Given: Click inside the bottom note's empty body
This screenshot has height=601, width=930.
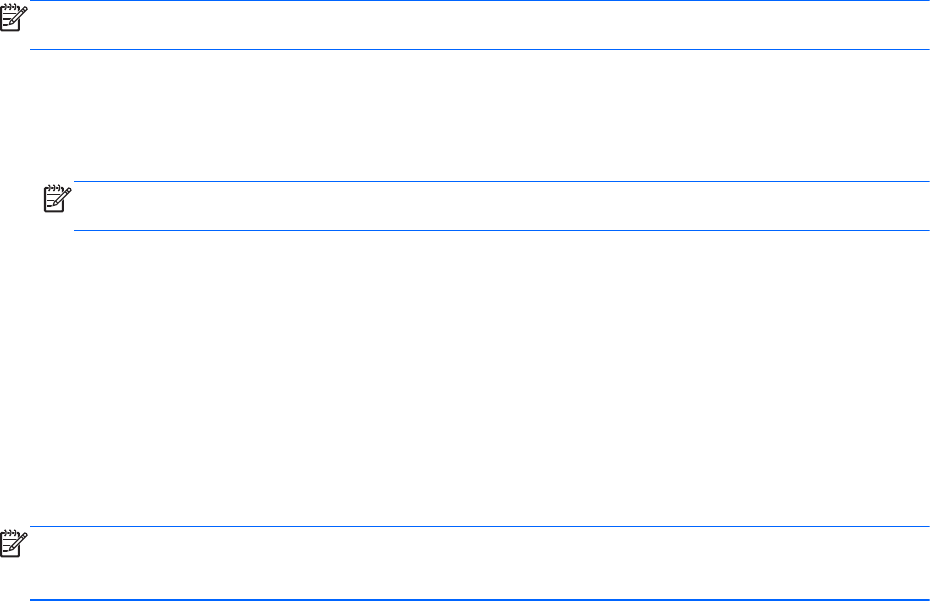Looking at the screenshot, I should coord(480,564).
